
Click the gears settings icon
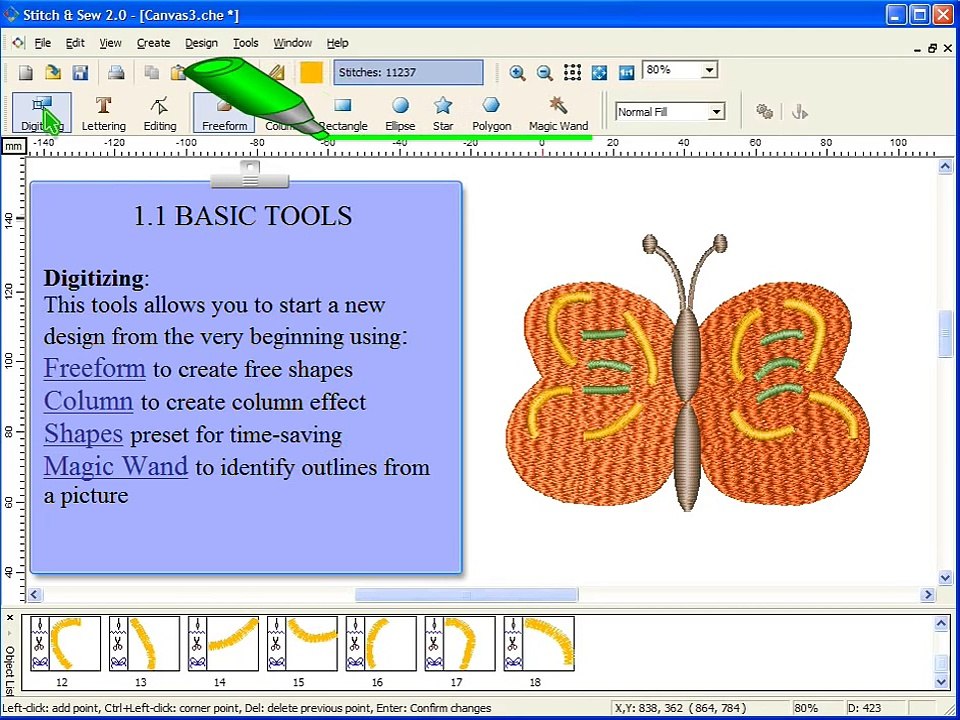tap(763, 111)
